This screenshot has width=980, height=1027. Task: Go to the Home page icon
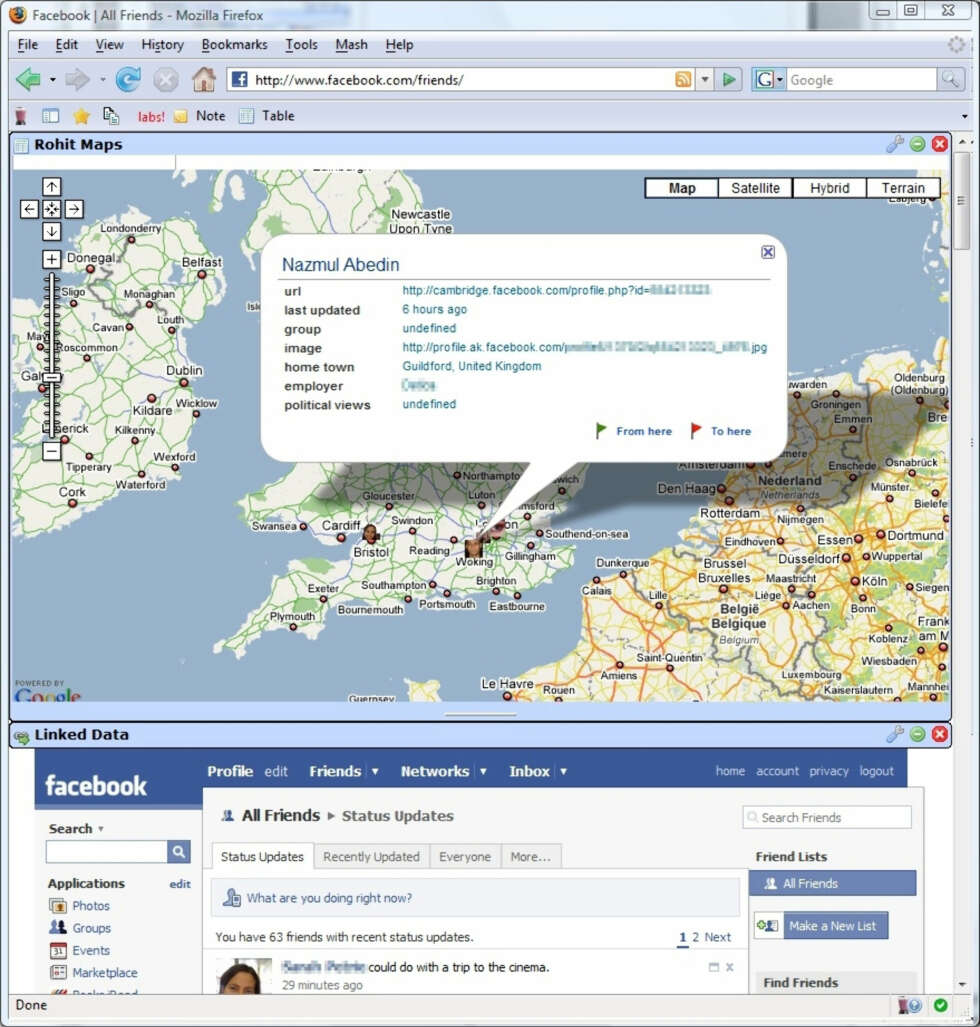[x=204, y=80]
